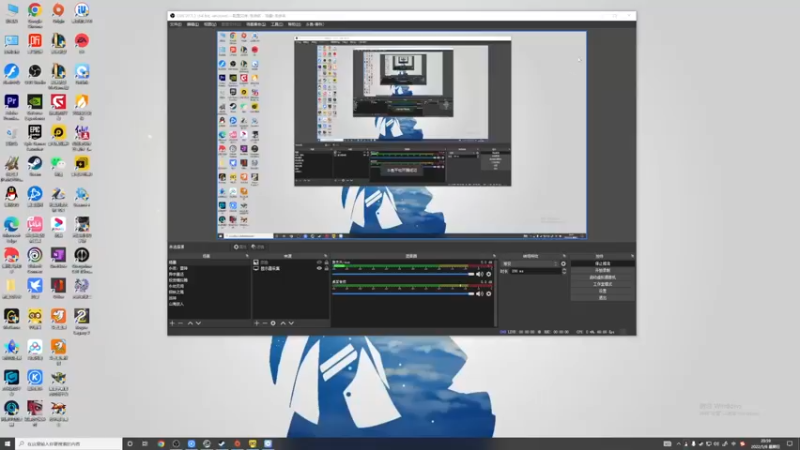800x450 pixels.
Task: Select the Microsoft Edge desktop icon
Action: coord(11,229)
